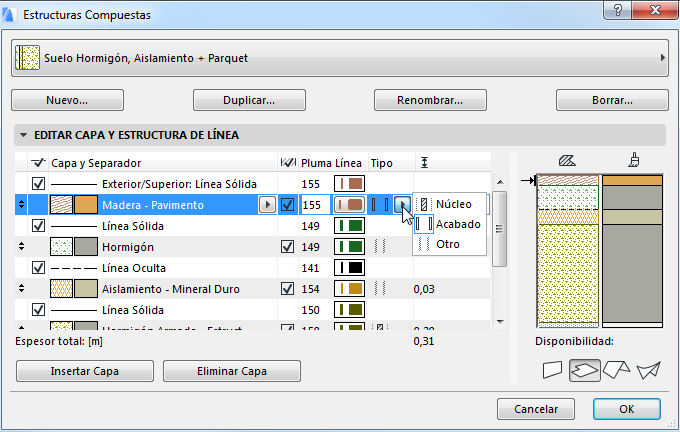Click the hatch icon of Aislamiento - Mineral Duro

coord(61,289)
